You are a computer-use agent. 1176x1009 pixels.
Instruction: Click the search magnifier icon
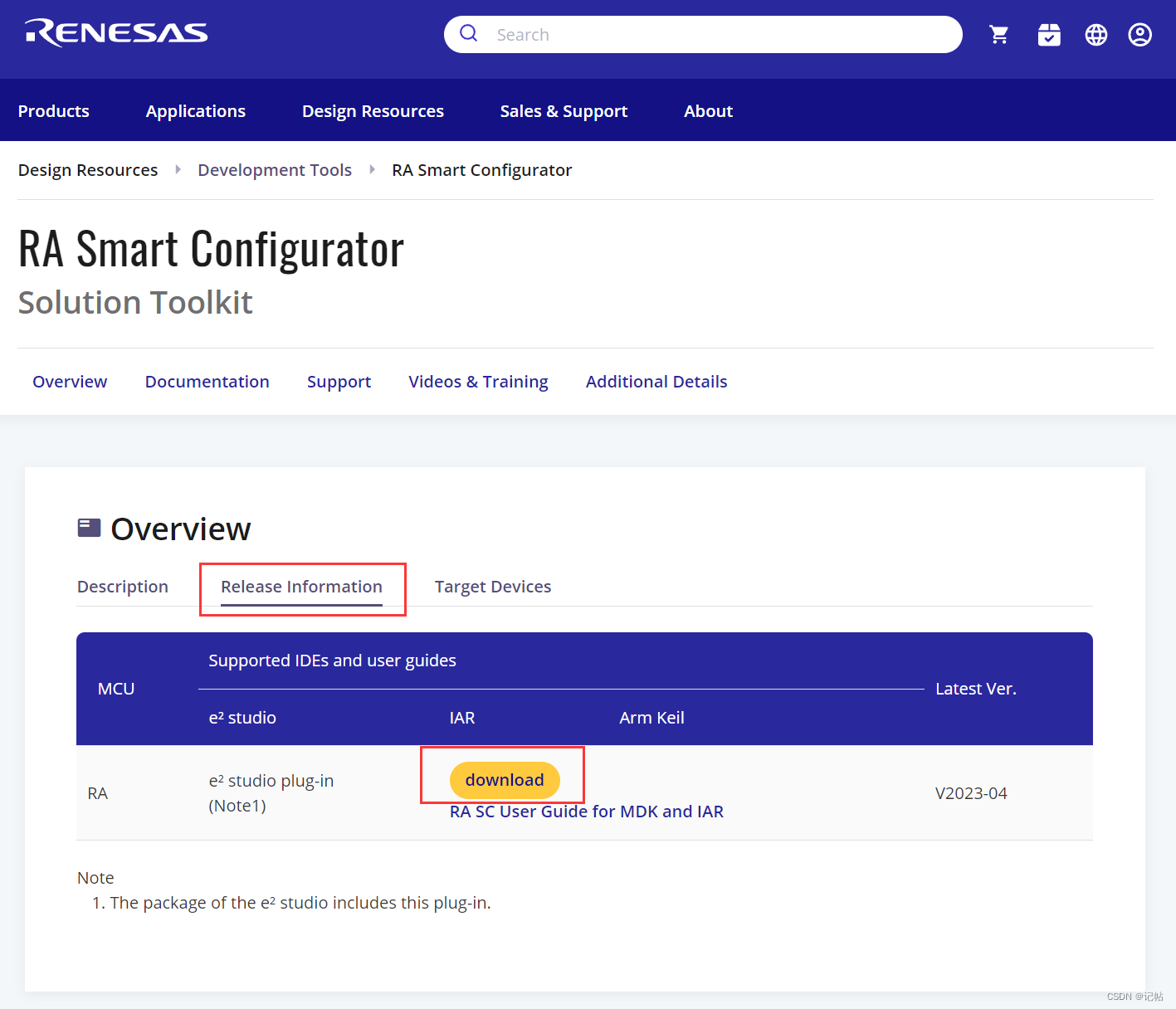tap(469, 33)
